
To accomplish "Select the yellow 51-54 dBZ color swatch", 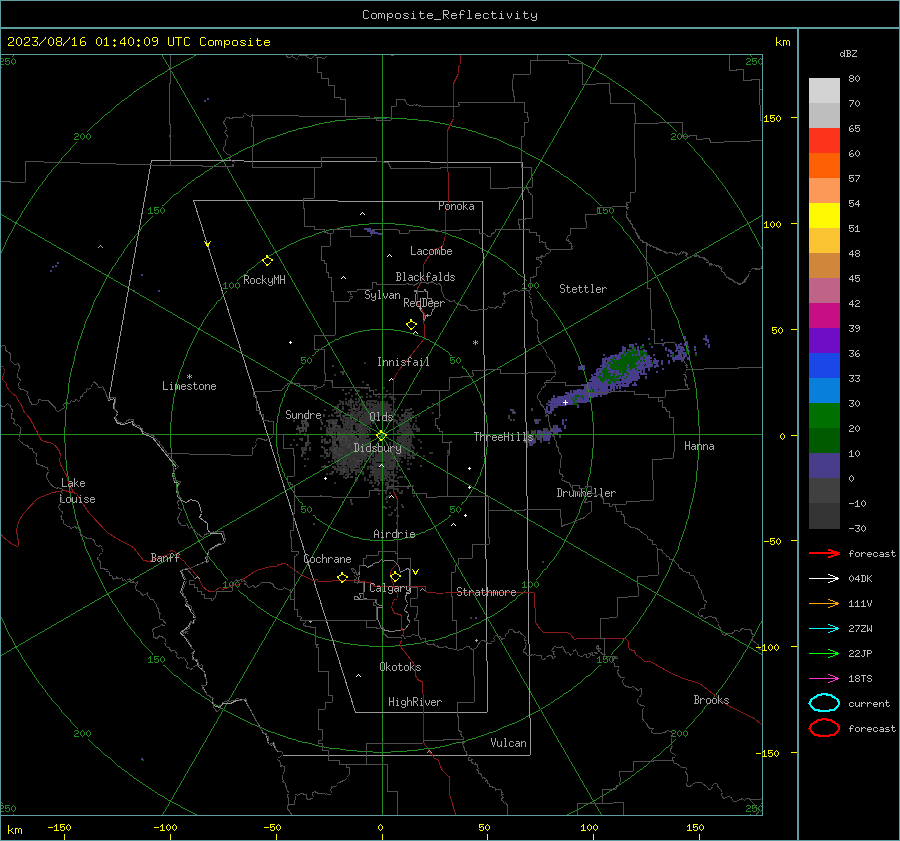I will click(x=824, y=215).
